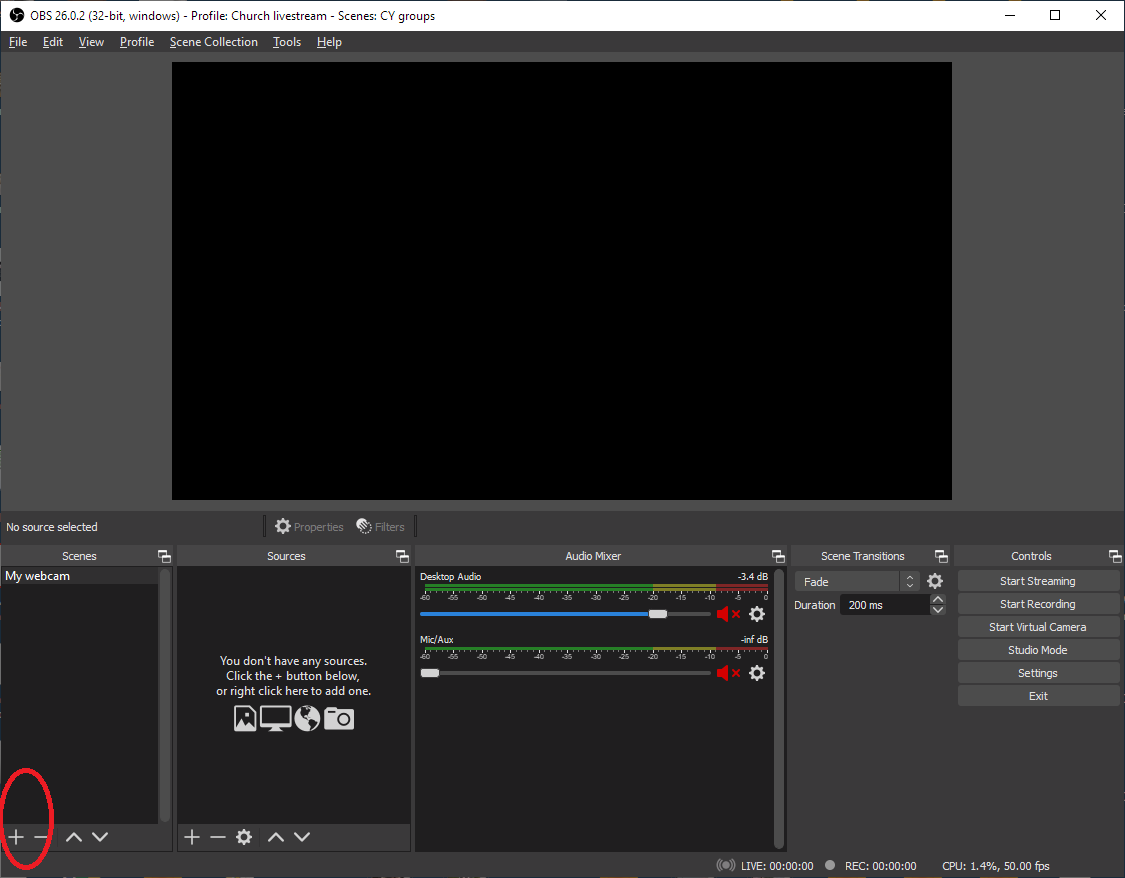
Task: Open source properties gear in Sources panel
Action: 244,836
